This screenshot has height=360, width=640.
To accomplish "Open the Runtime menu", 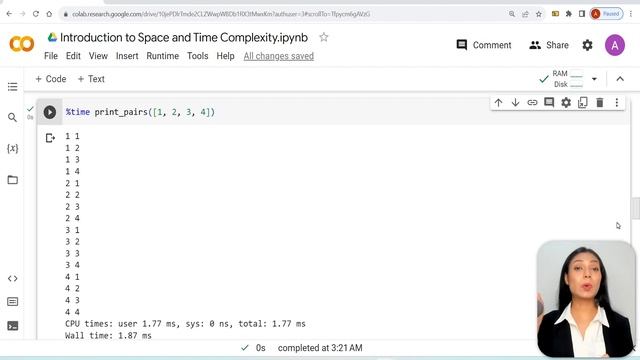I will (162, 56).
